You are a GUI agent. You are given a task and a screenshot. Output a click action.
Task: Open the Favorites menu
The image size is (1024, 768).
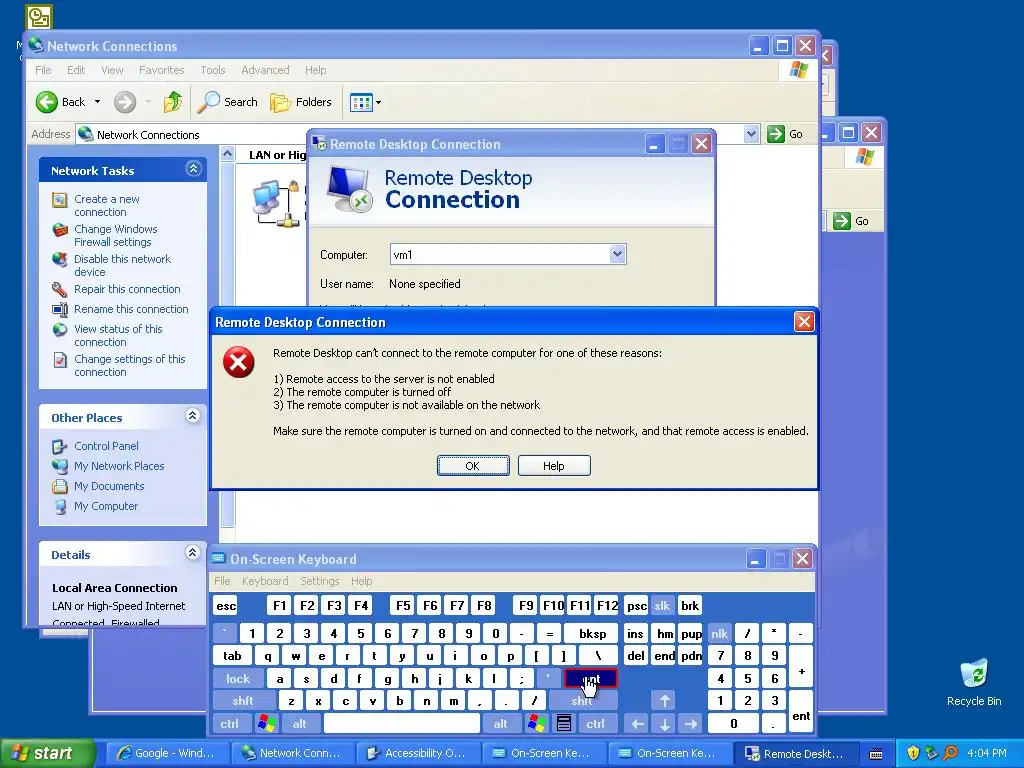161,70
